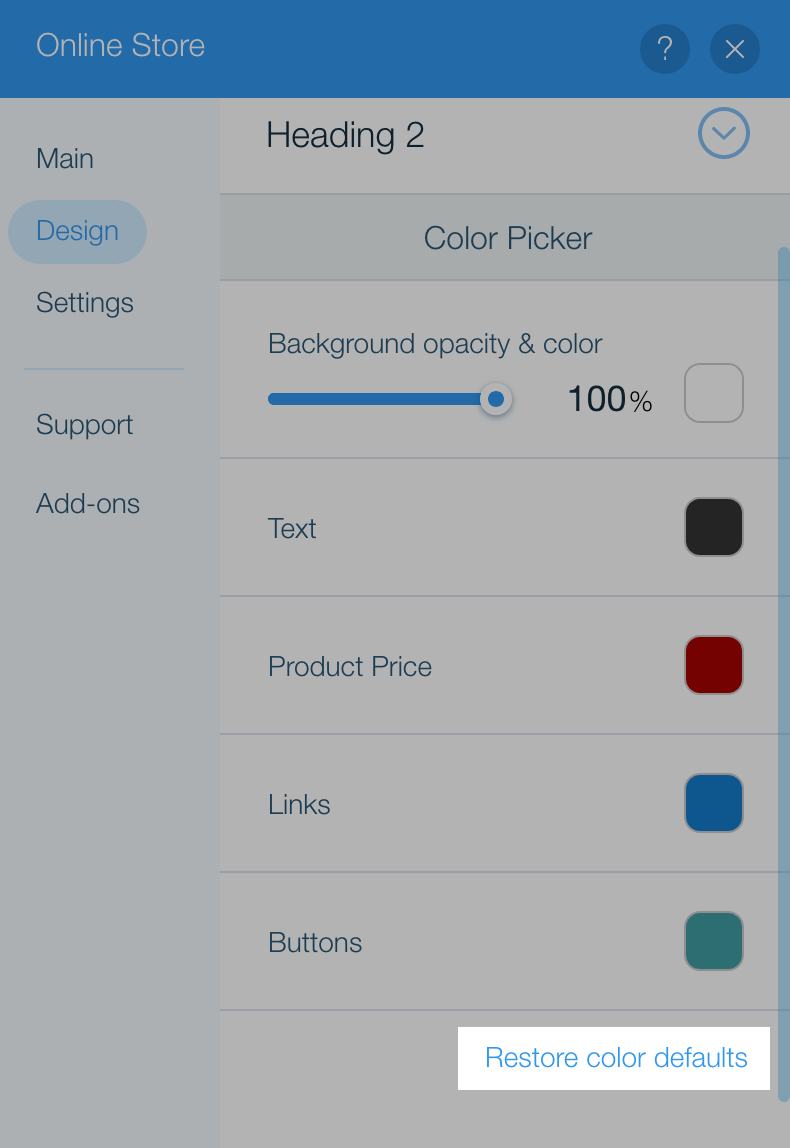This screenshot has height=1148, width=790.
Task: Go to the Main menu item
Action: tap(65, 159)
